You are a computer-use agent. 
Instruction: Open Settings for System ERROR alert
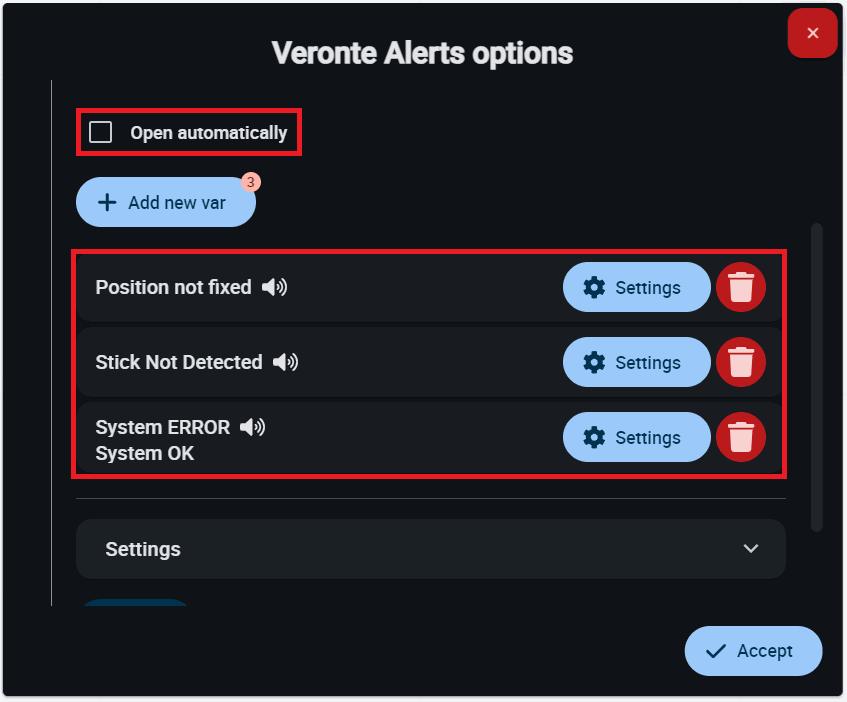(636, 438)
